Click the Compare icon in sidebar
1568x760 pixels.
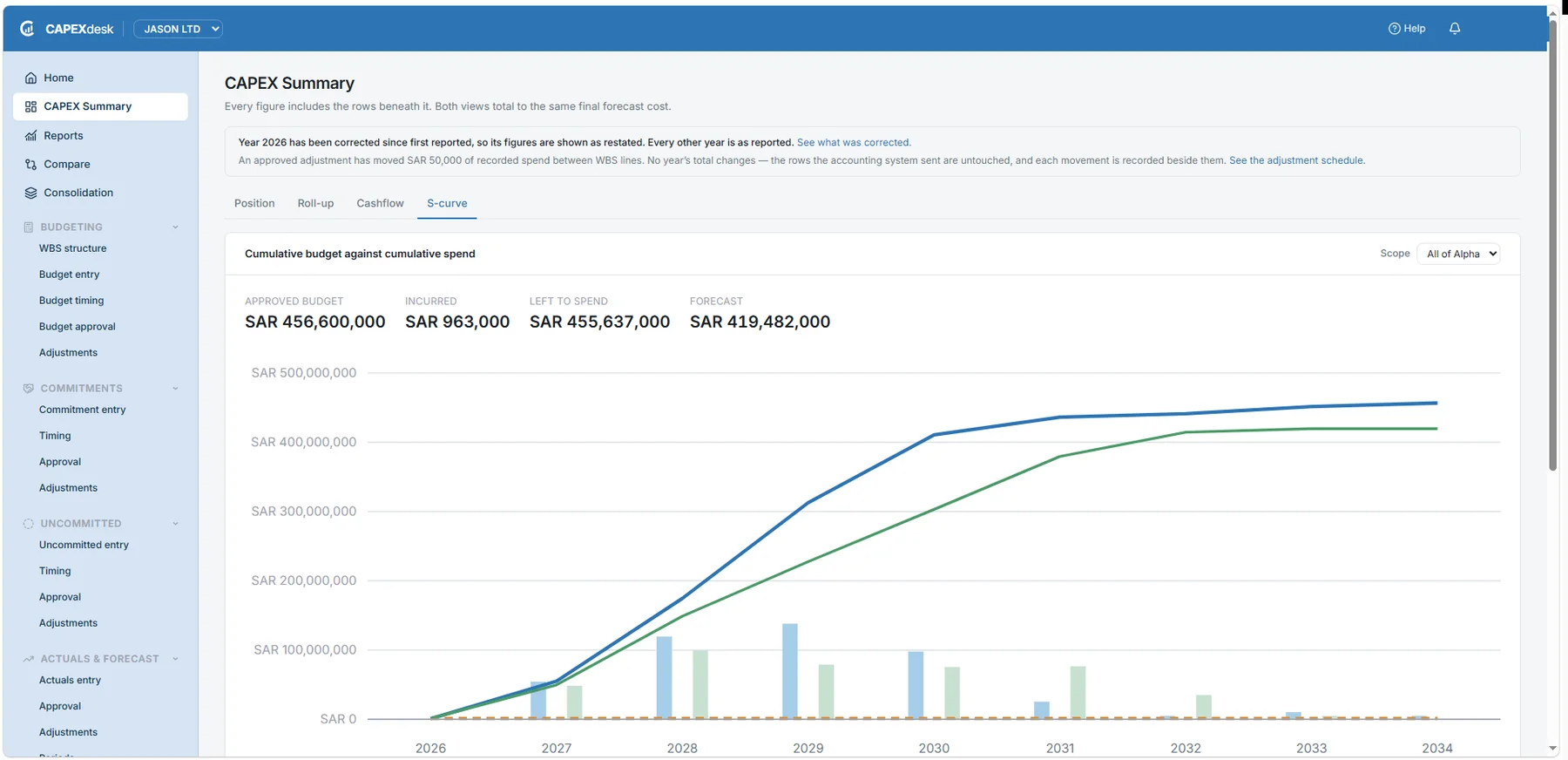click(30, 164)
